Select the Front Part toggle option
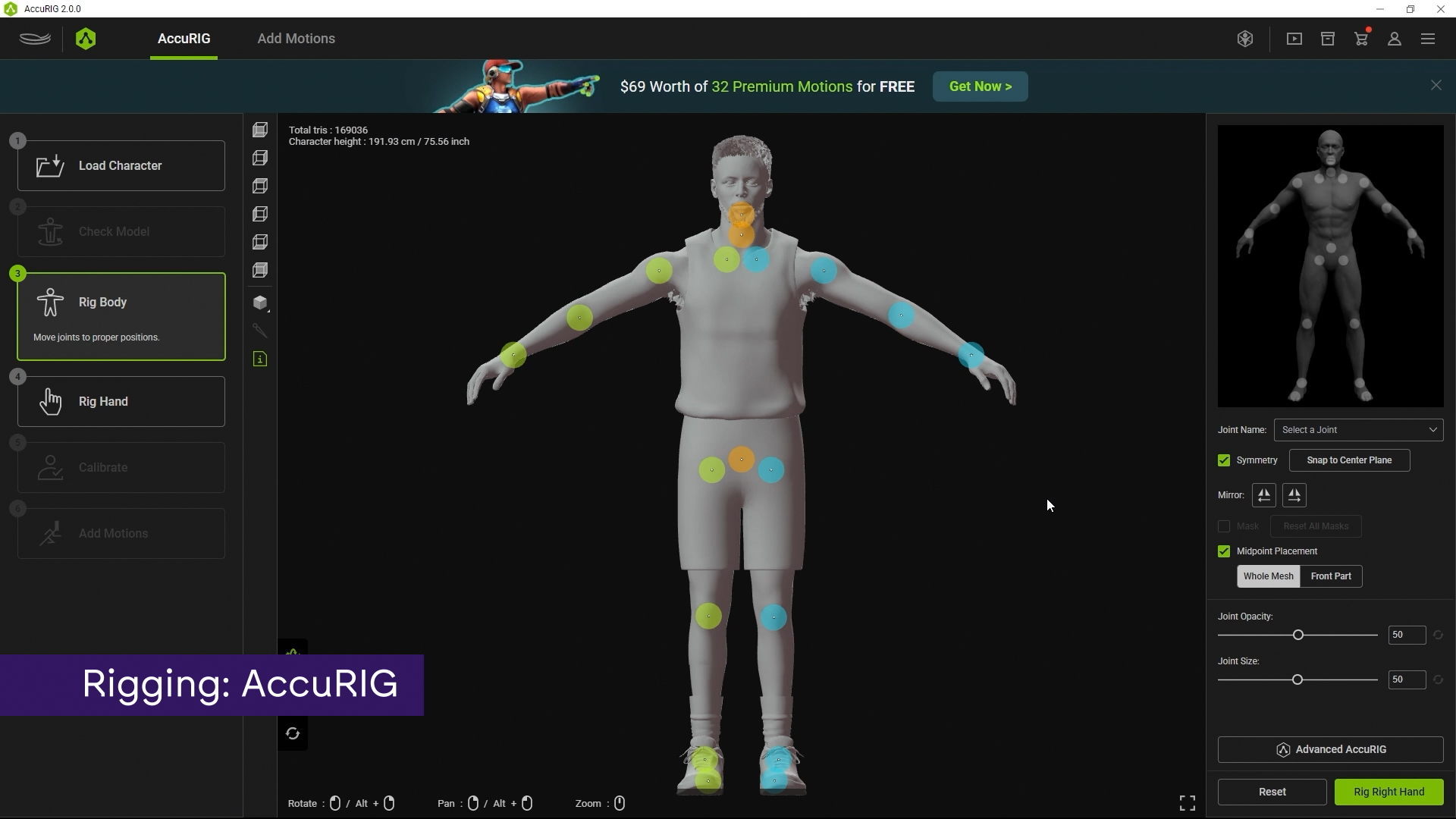The width and height of the screenshot is (1456, 819). (x=1331, y=576)
